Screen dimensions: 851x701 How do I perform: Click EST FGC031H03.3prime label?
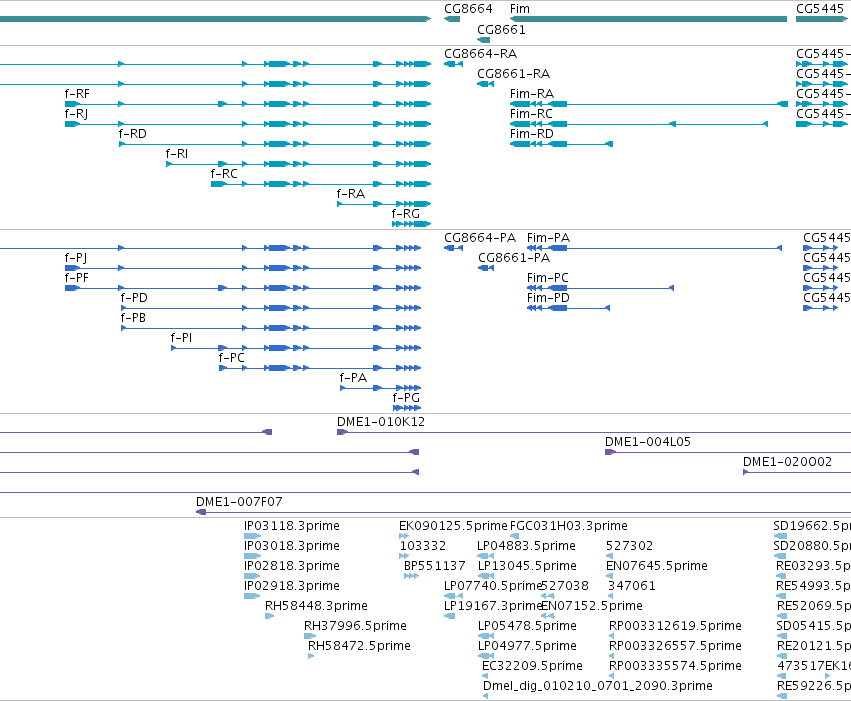pyautogui.click(x=568, y=526)
